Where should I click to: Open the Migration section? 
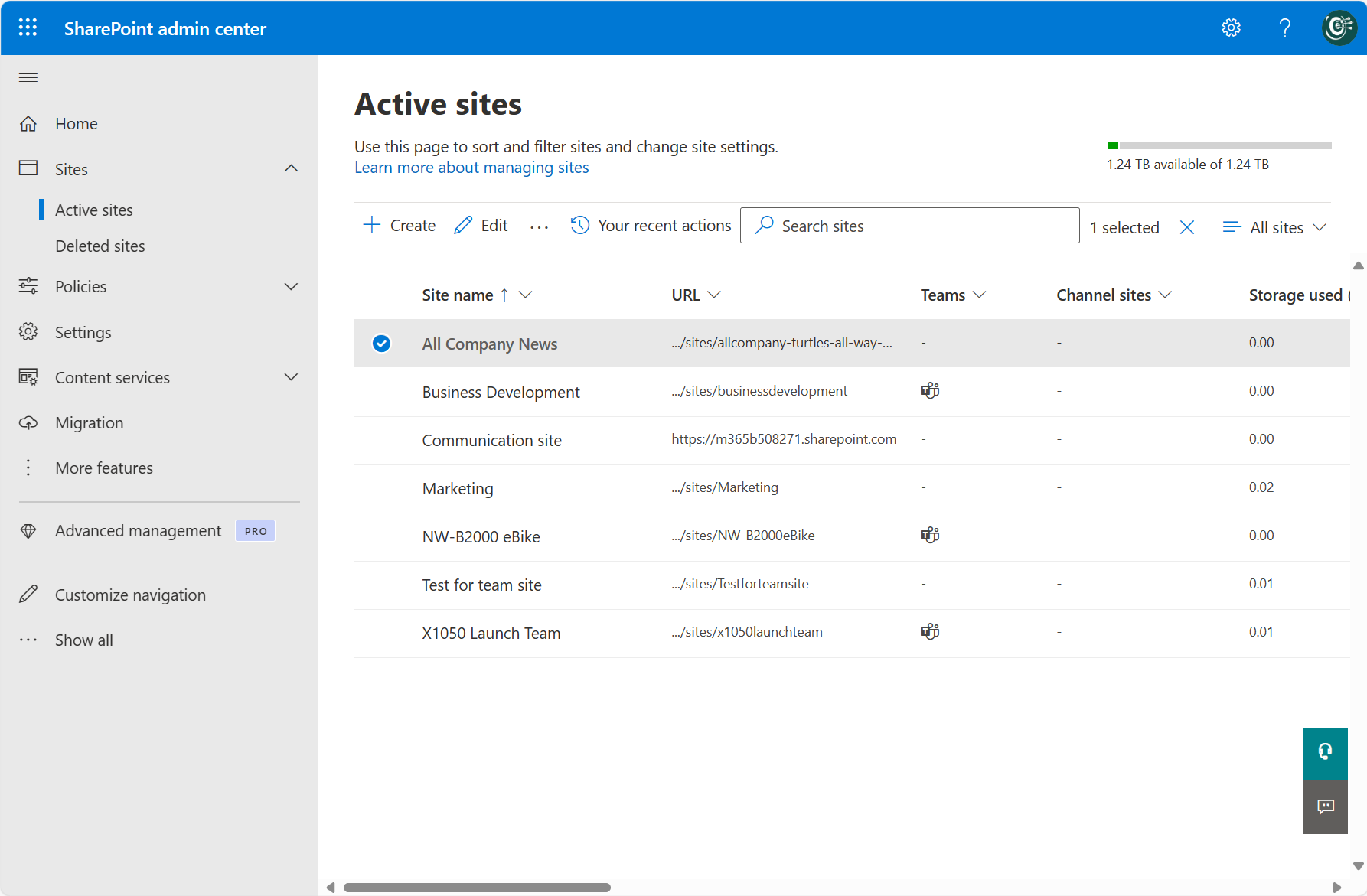pyautogui.click(x=89, y=422)
